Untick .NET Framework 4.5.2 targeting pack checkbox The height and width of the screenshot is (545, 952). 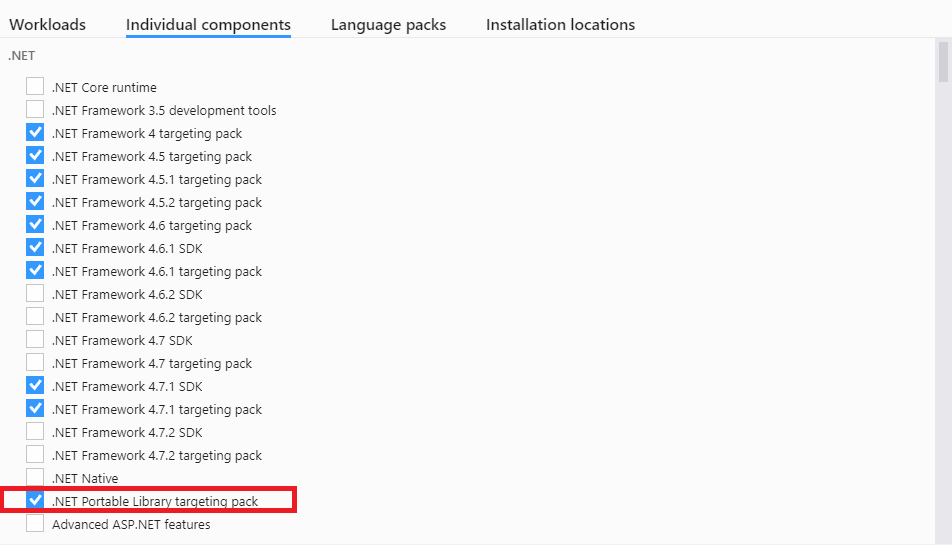(x=35, y=202)
